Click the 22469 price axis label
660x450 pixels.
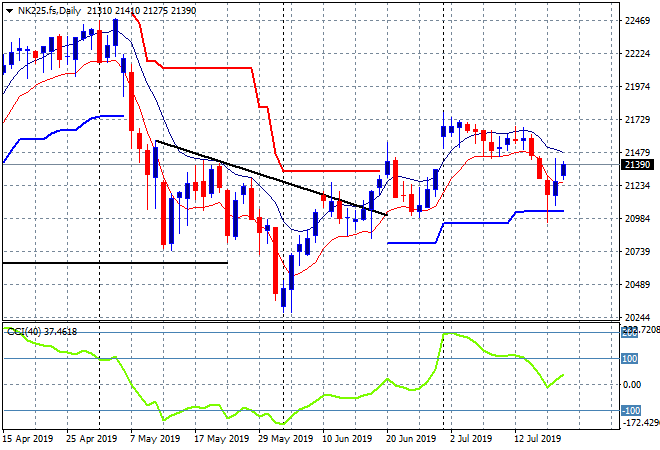coord(637,21)
